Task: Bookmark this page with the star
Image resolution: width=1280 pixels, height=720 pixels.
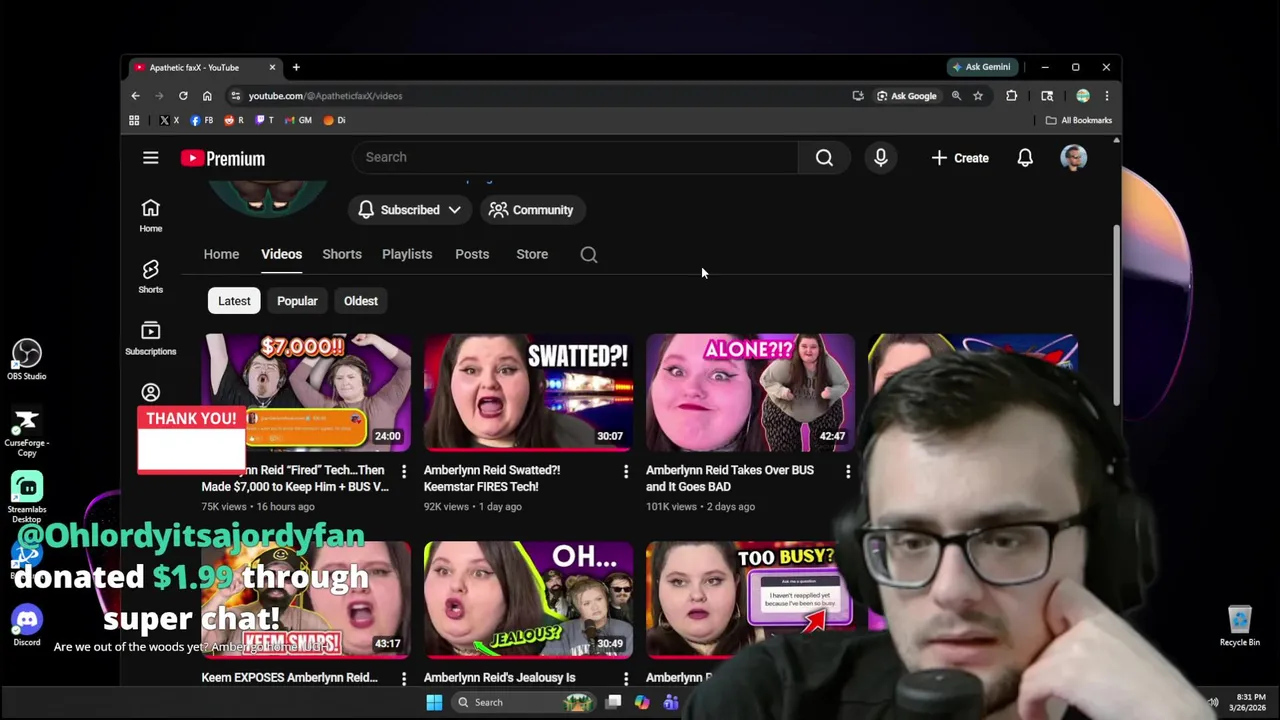Action: (978, 96)
